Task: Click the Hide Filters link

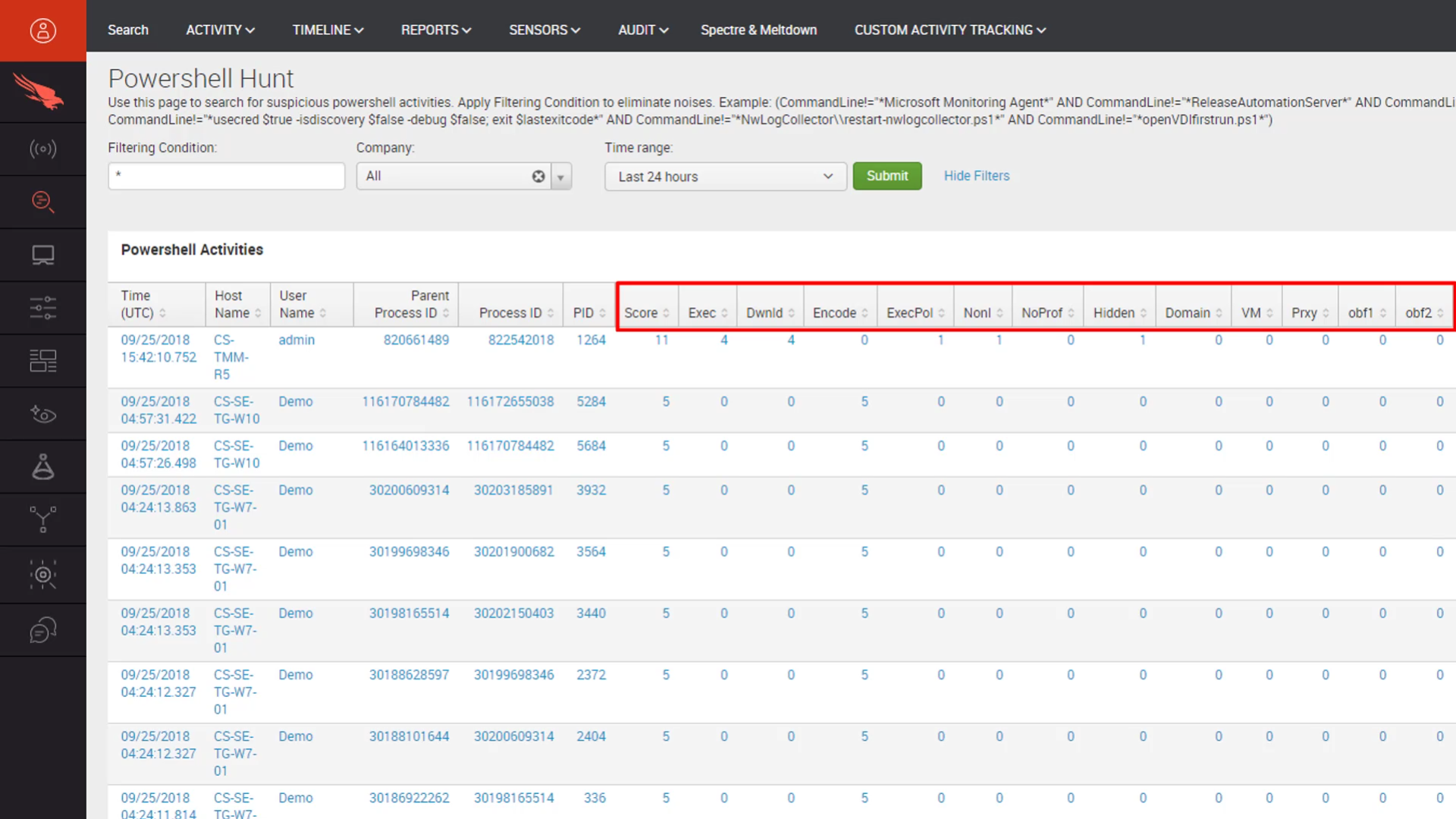Action: (x=976, y=175)
